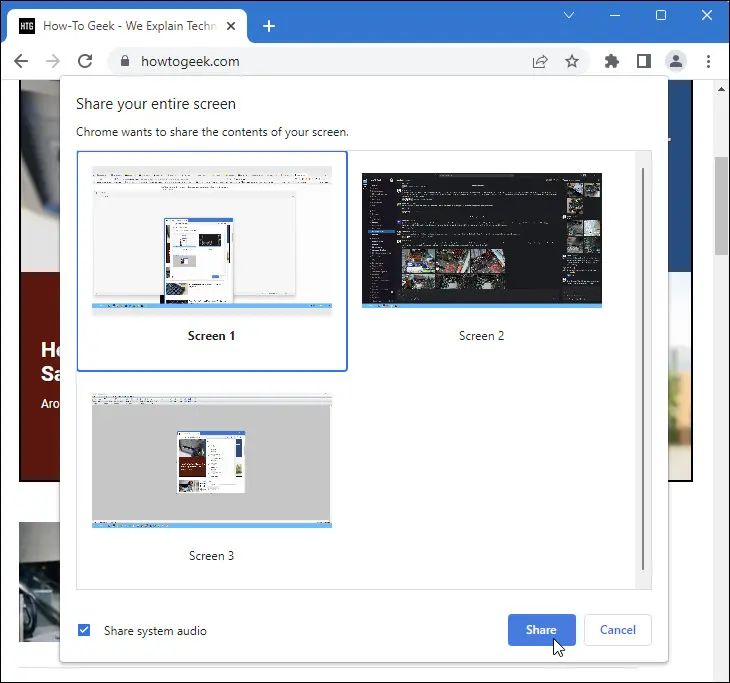Minimize the Chrome window
The width and height of the screenshot is (730, 683).
pyautogui.click(x=615, y=15)
